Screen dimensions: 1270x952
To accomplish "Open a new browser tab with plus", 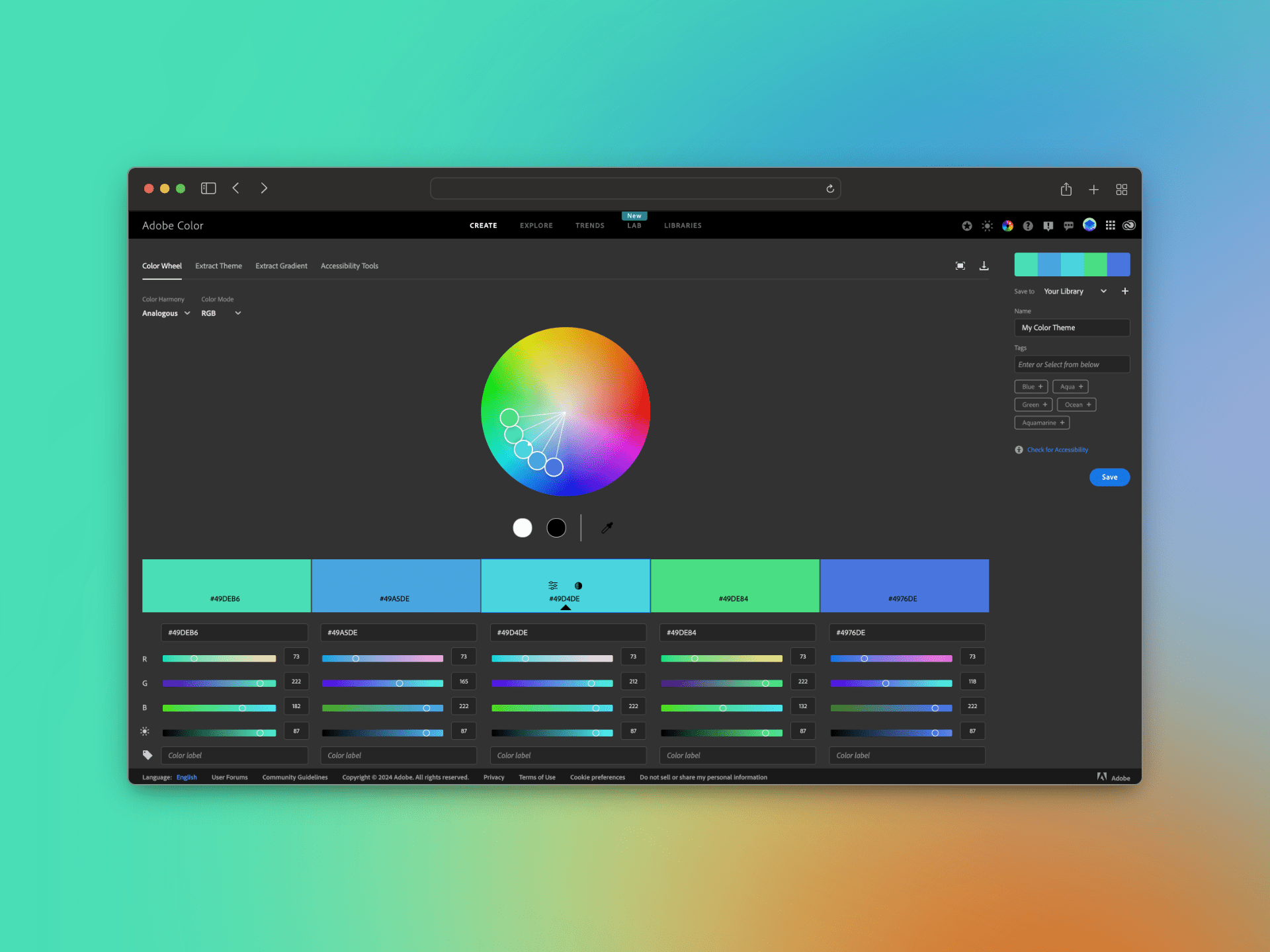I will (1094, 190).
